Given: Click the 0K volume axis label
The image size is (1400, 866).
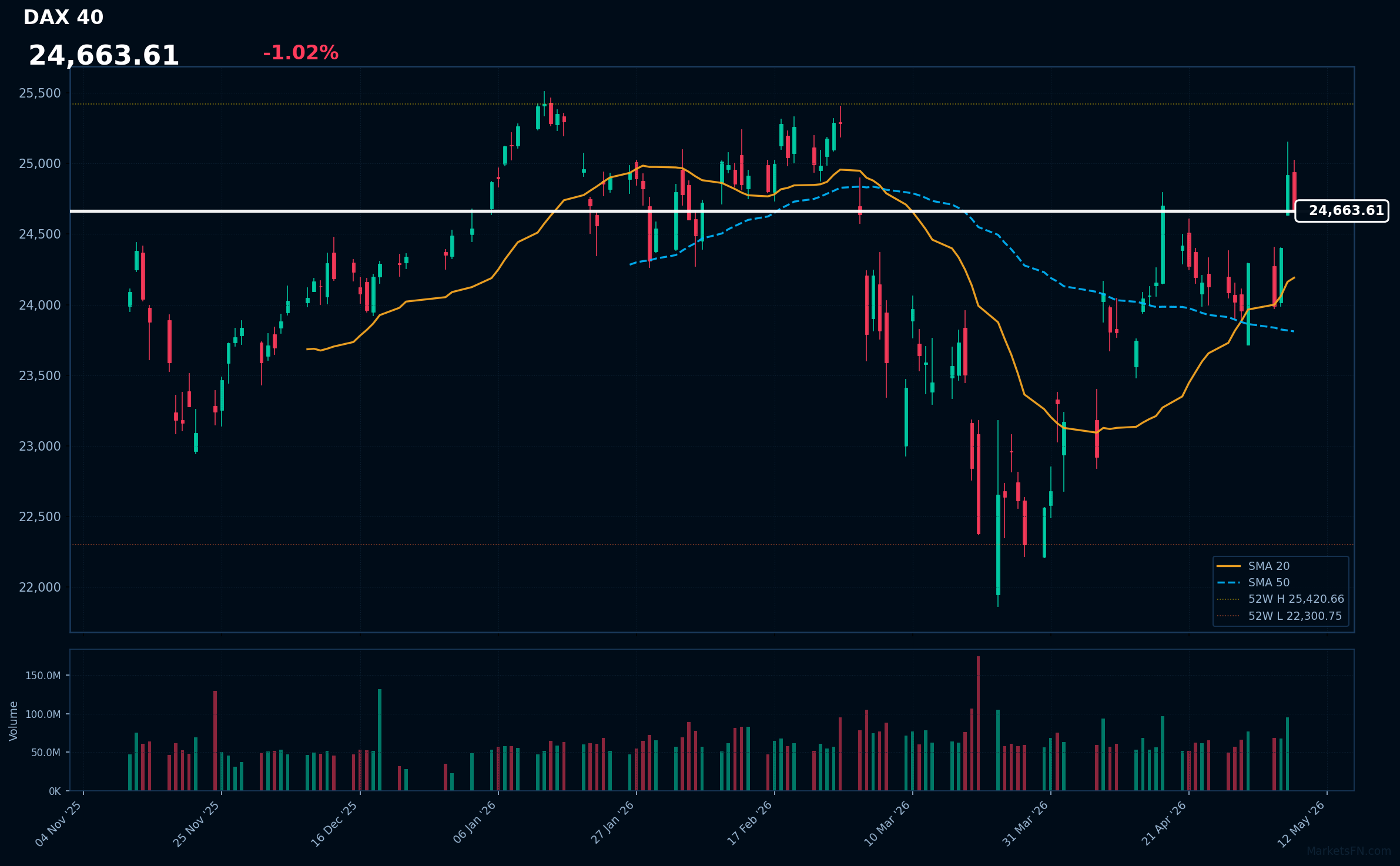Looking at the screenshot, I should [55, 791].
